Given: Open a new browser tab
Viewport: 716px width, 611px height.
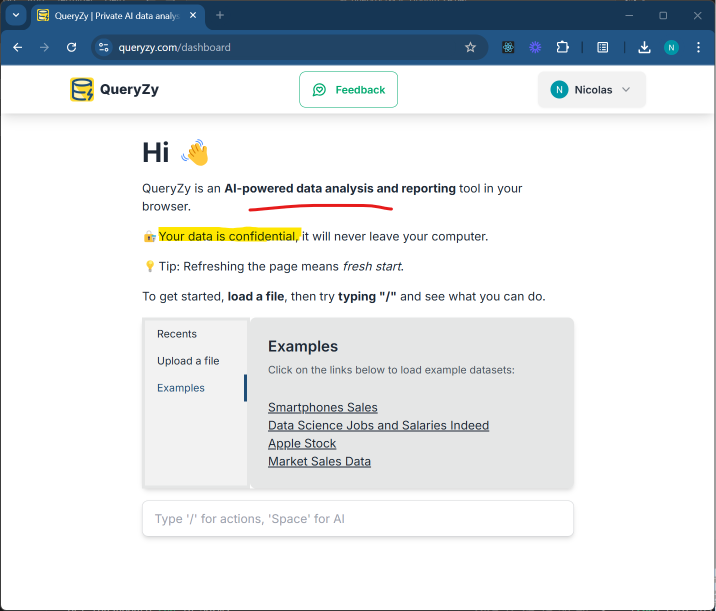Looking at the screenshot, I should [220, 16].
